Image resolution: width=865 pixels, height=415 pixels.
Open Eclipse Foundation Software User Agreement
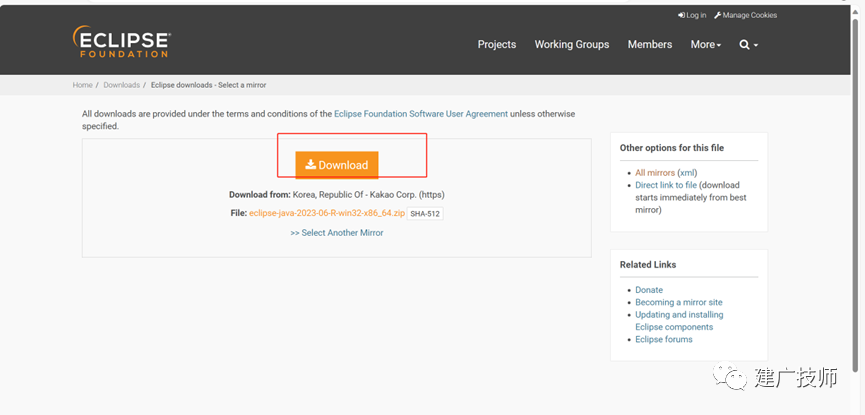[x=421, y=114]
